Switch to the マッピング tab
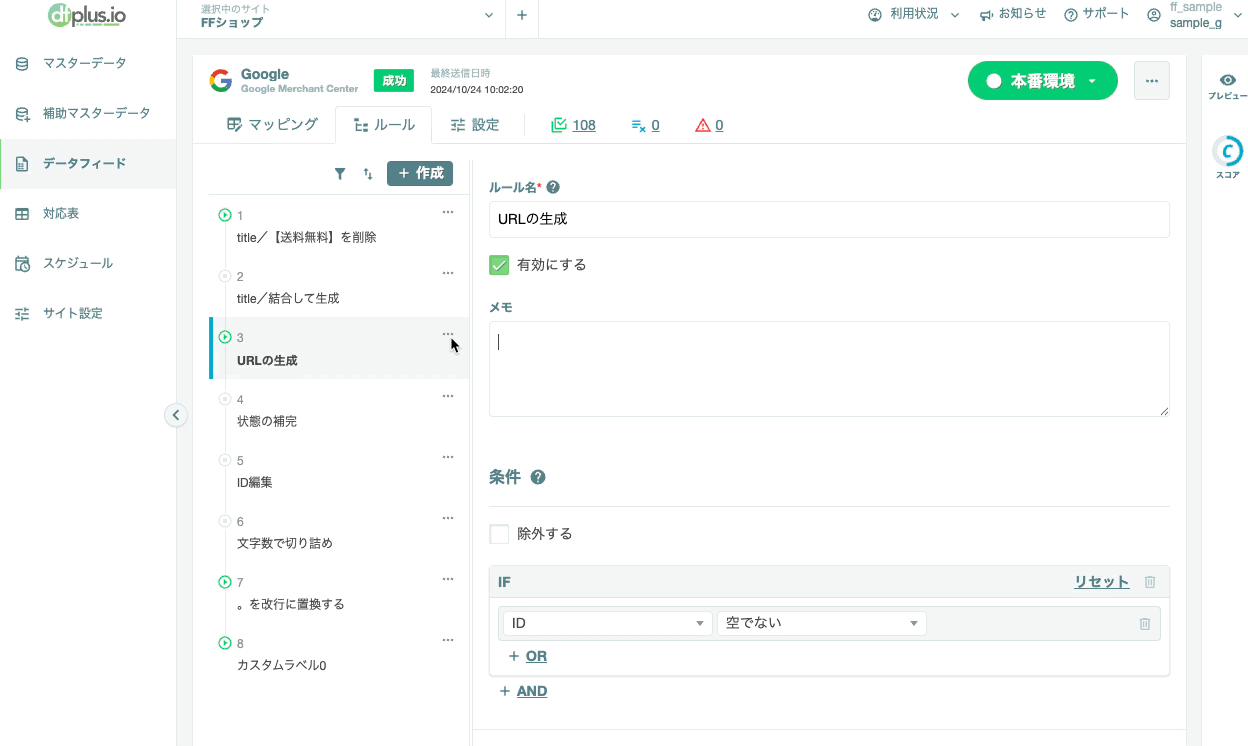This screenshot has height=746, width=1248. 272,125
